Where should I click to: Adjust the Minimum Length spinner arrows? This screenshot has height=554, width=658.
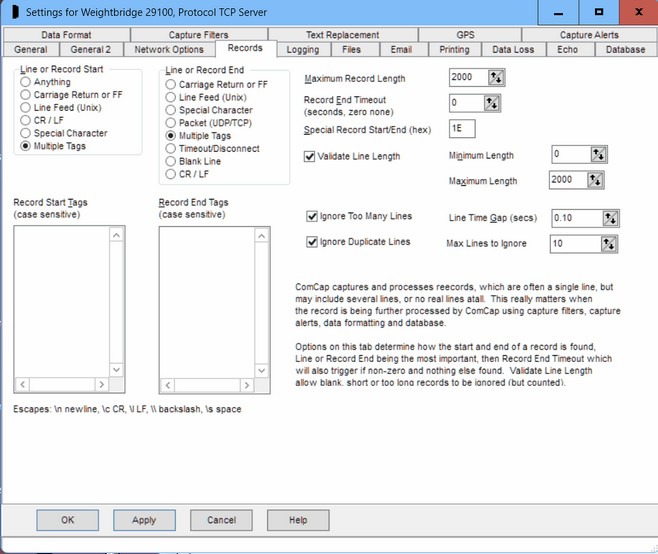[x=598, y=154]
